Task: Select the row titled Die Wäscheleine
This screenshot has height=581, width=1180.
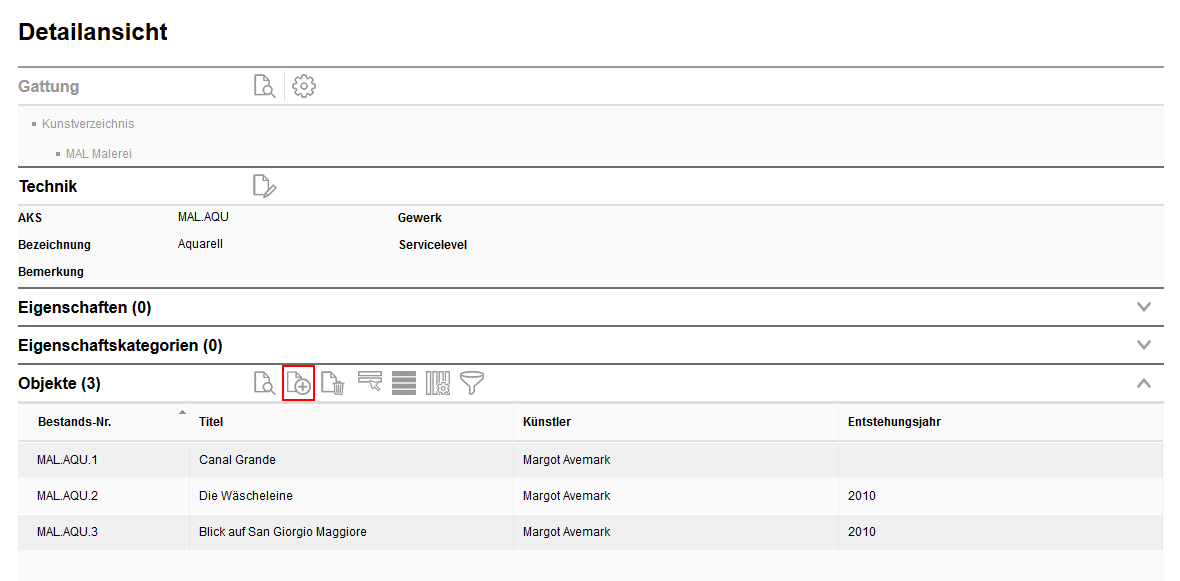Action: (246, 496)
